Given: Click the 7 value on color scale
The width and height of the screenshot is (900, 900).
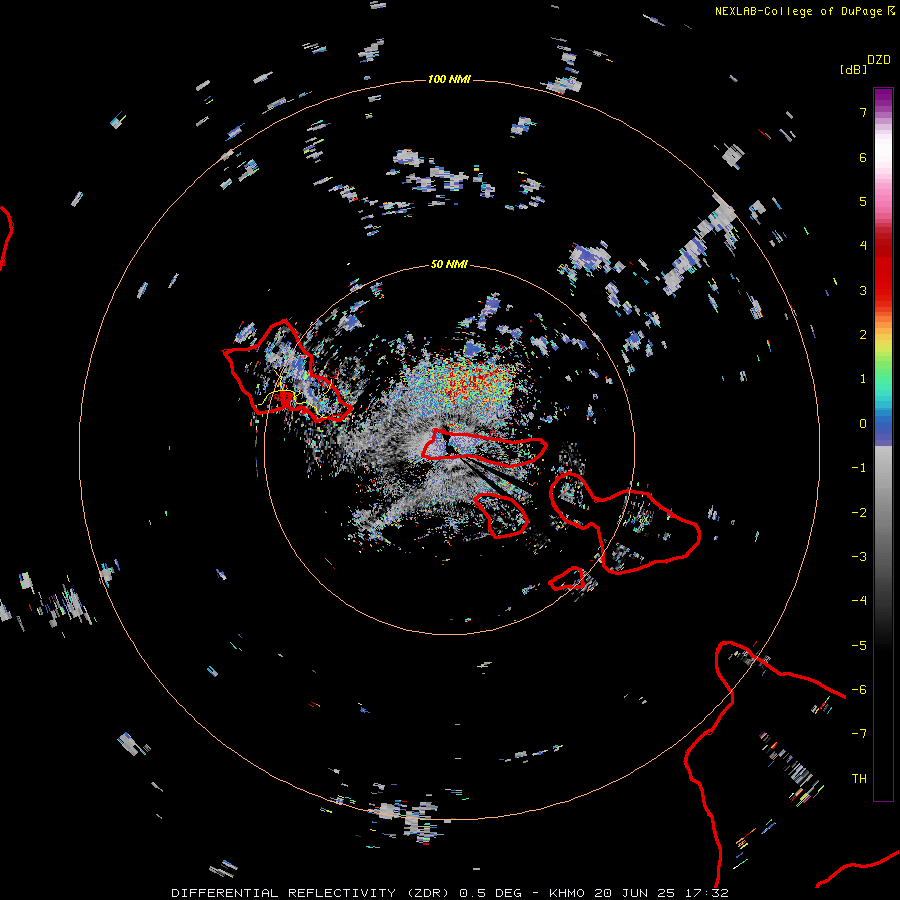Looking at the screenshot, I should [863, 112].
